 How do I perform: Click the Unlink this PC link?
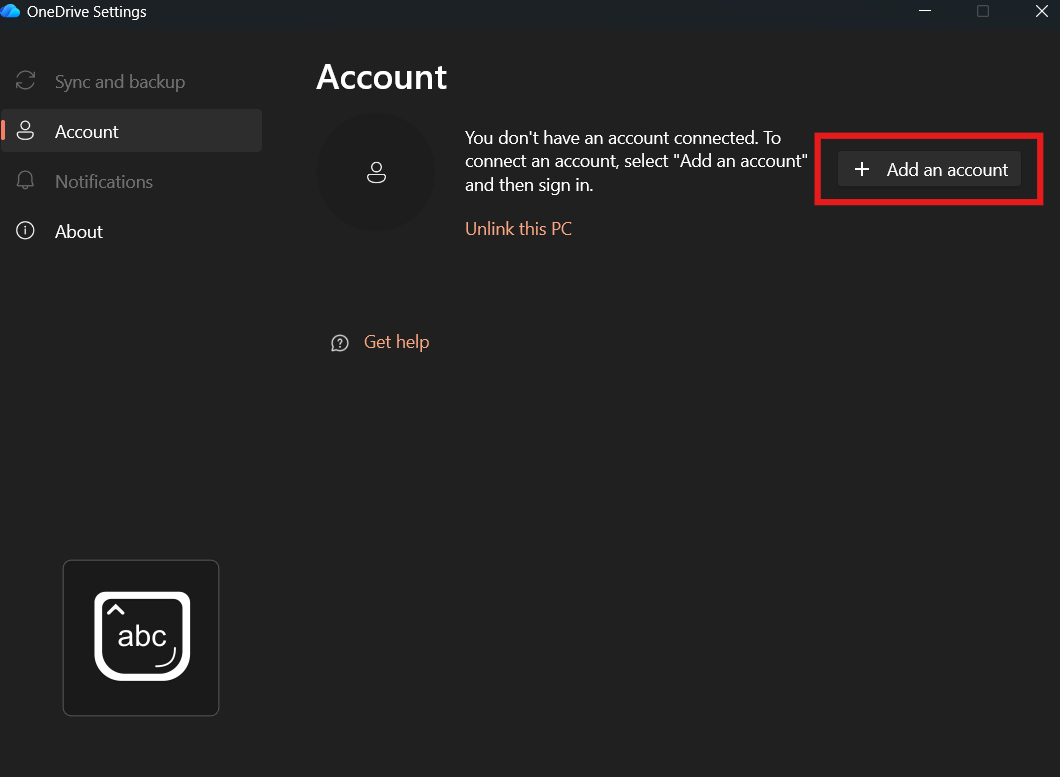coord(519,229)
